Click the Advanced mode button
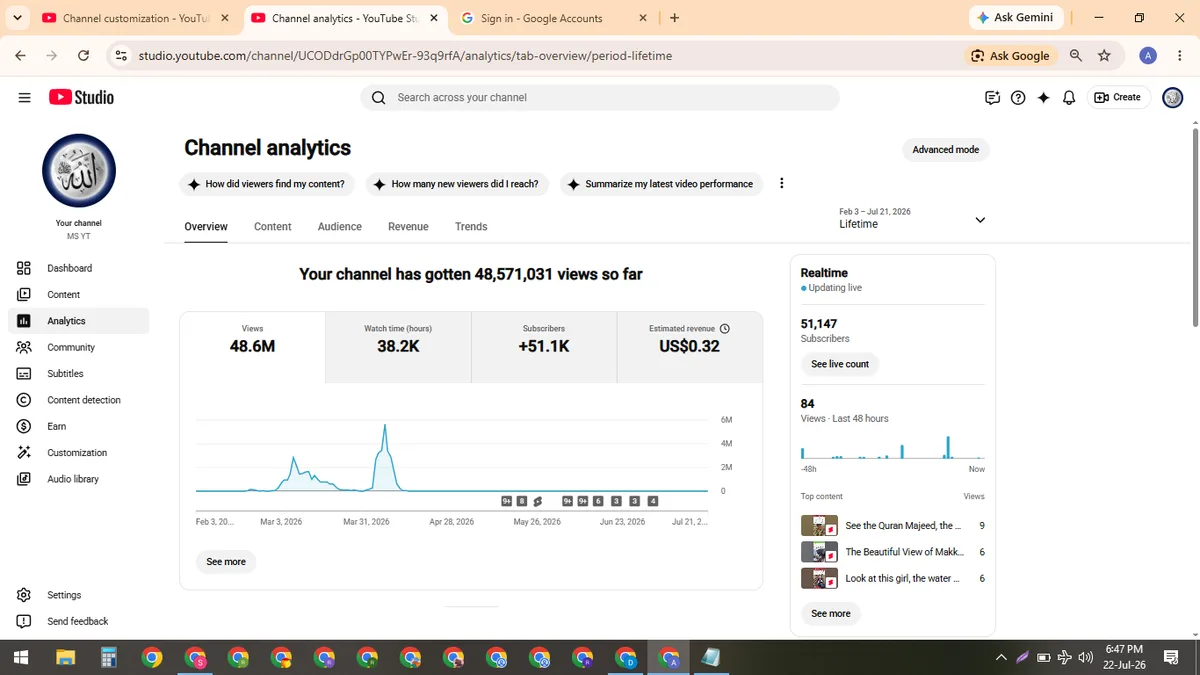The height and width of the screenshot is (675, 1200). pyautogui.click(x=946, y=150)
